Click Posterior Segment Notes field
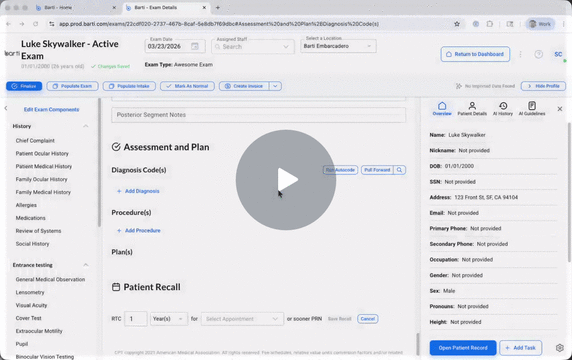The image size is (572, 360). [x=258, y=115]
